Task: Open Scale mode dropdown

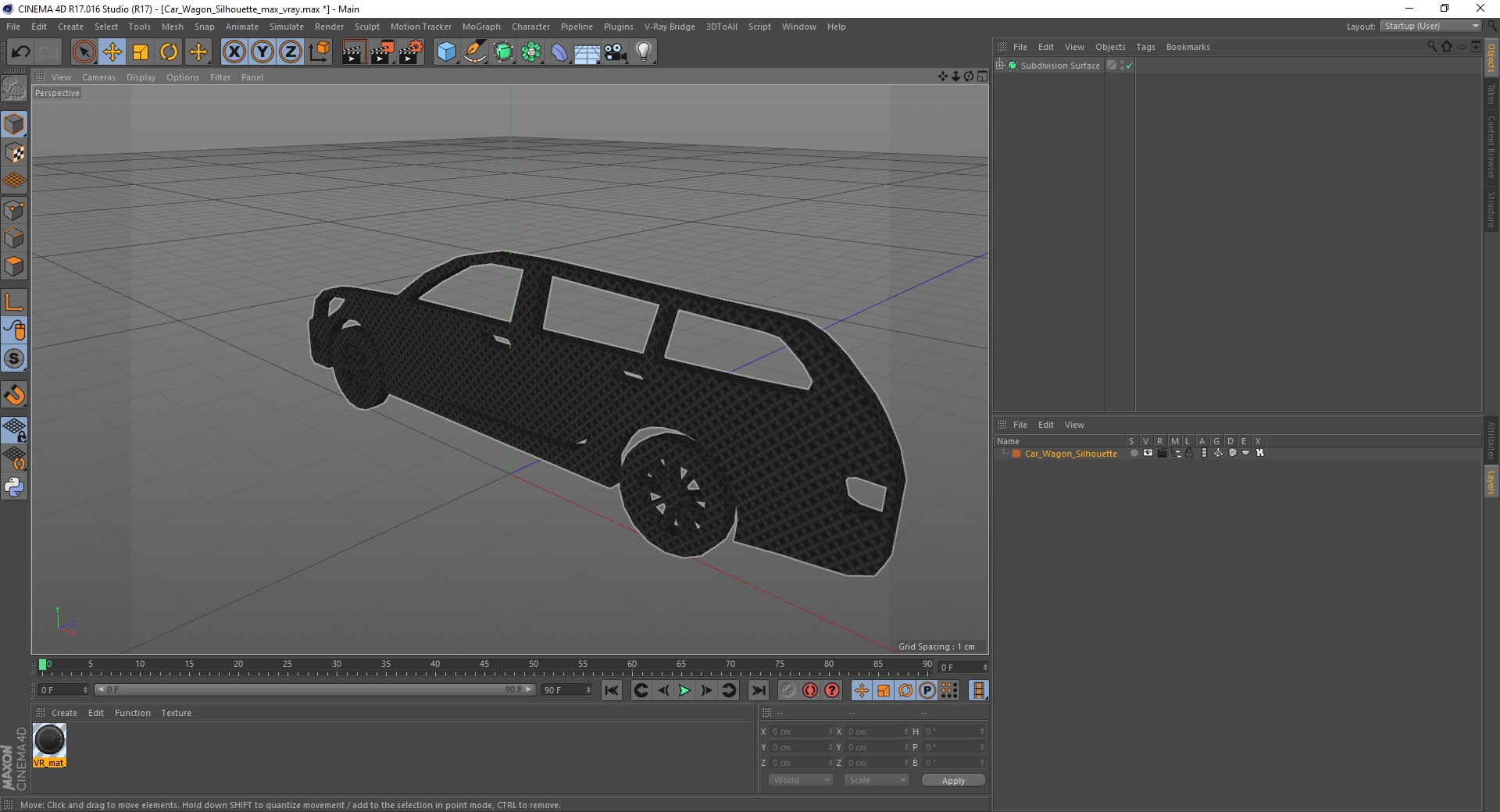Action: [x=877, y=780]
